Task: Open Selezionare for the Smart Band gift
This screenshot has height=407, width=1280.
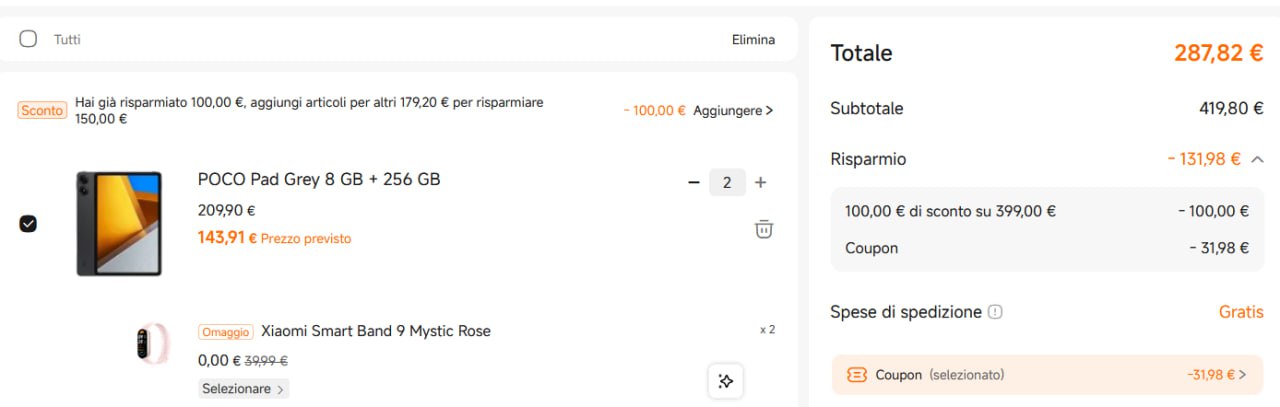Action: point(243,389)
